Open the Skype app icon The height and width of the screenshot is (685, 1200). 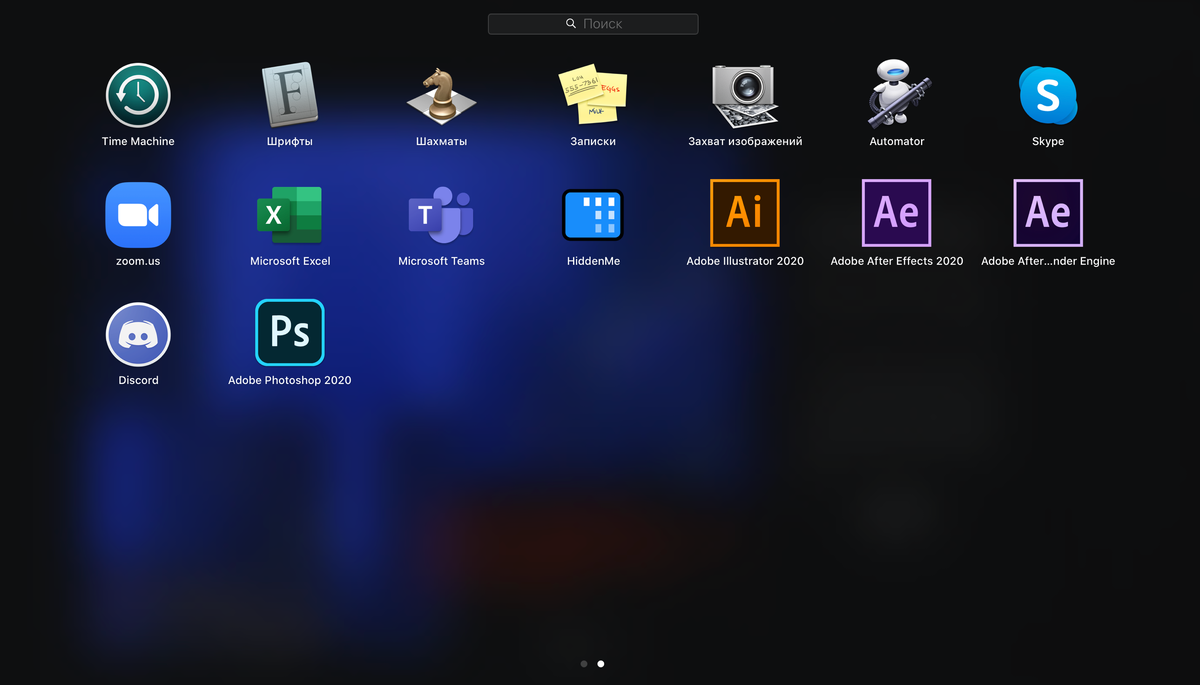1048,95
